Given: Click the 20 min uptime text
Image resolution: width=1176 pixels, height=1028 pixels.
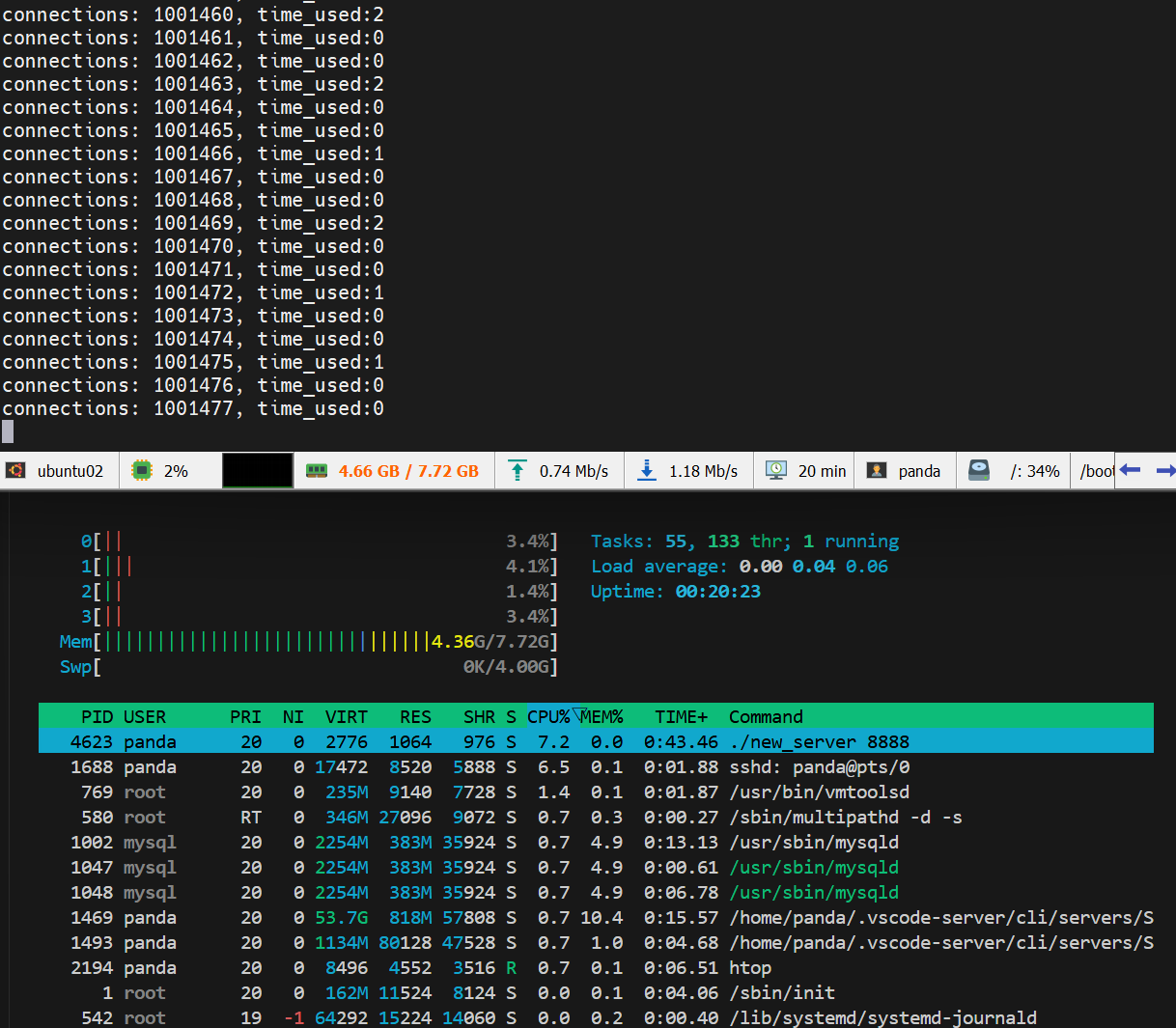Looking at the screenshot, I should pyautogui.click(x=823, y=471).
